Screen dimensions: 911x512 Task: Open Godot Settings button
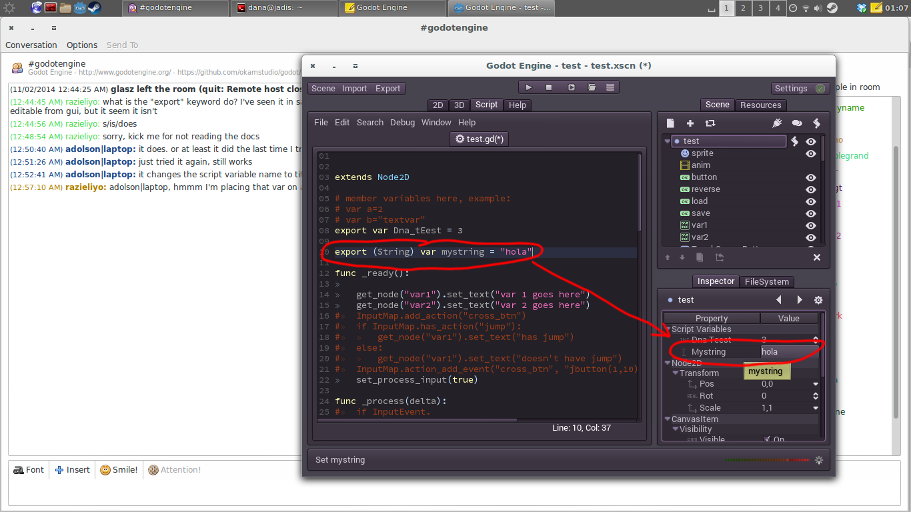799,88
